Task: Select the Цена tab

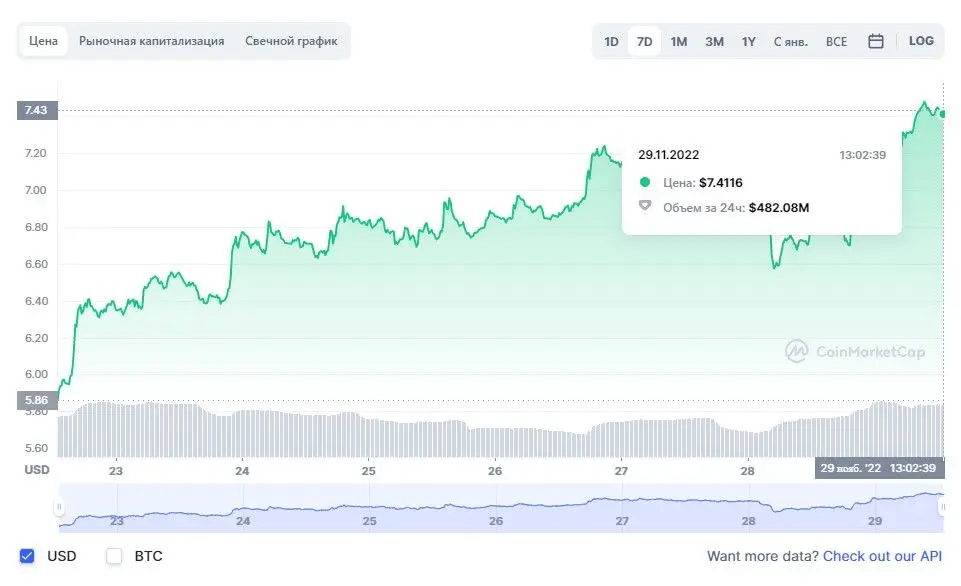Action: coord(44,41)
